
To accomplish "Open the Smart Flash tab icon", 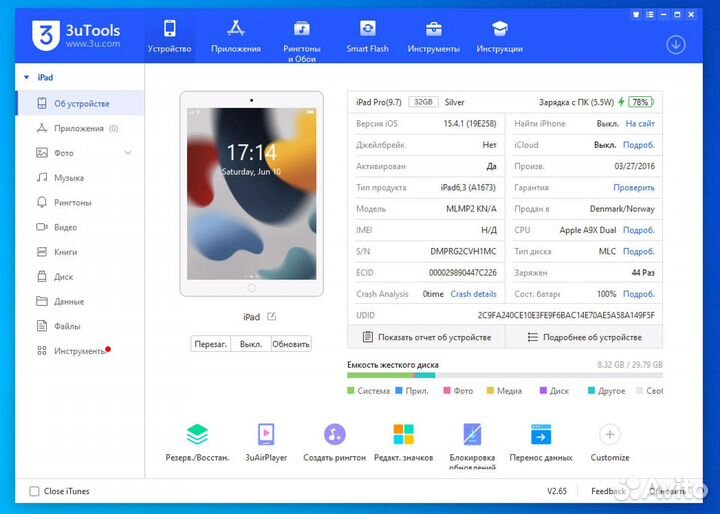I will (367, 29).
